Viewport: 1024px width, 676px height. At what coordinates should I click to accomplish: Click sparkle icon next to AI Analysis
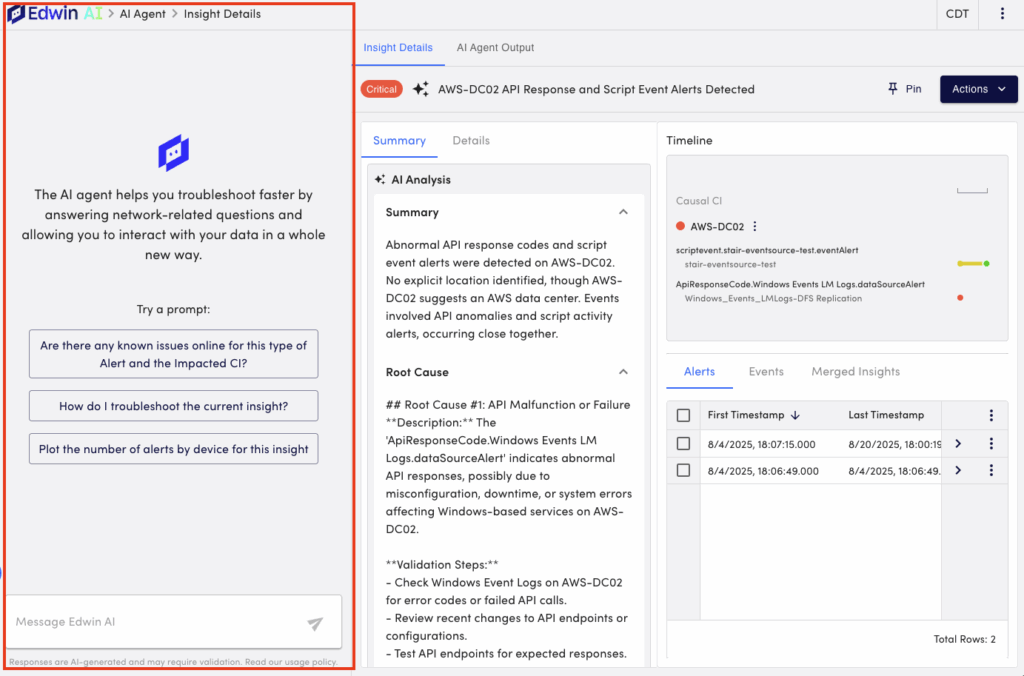click(x=380, y=180)
